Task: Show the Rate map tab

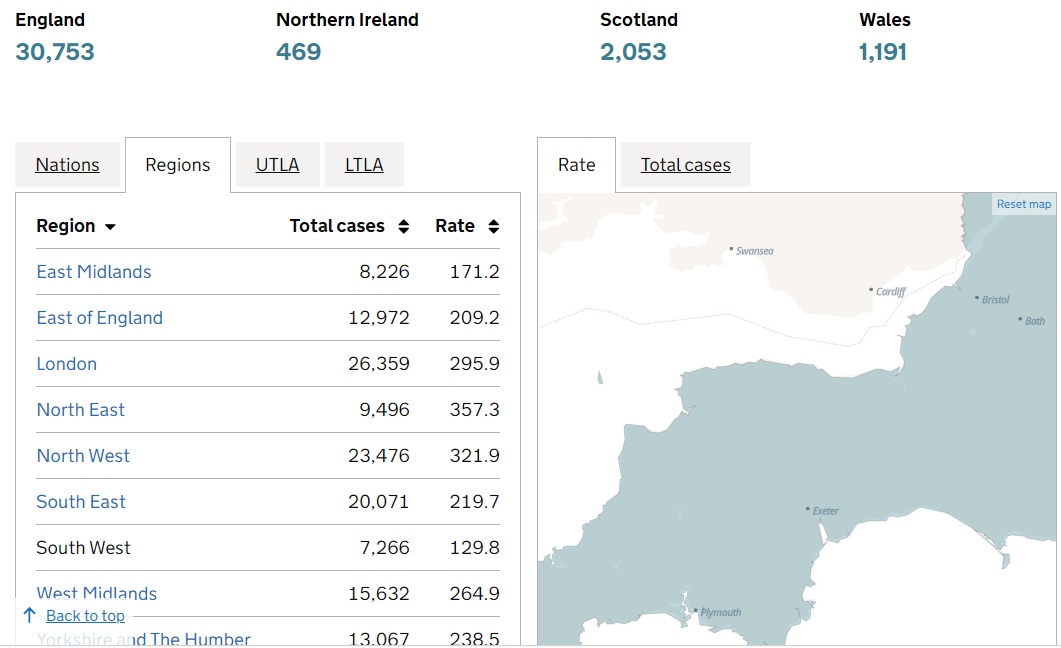Action: (576, 165)
